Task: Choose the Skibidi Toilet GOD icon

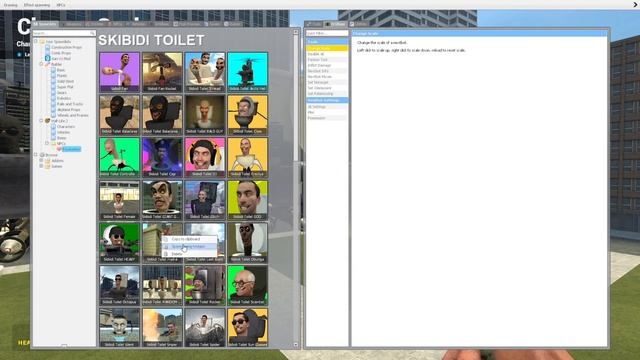Action: [247, 200]
